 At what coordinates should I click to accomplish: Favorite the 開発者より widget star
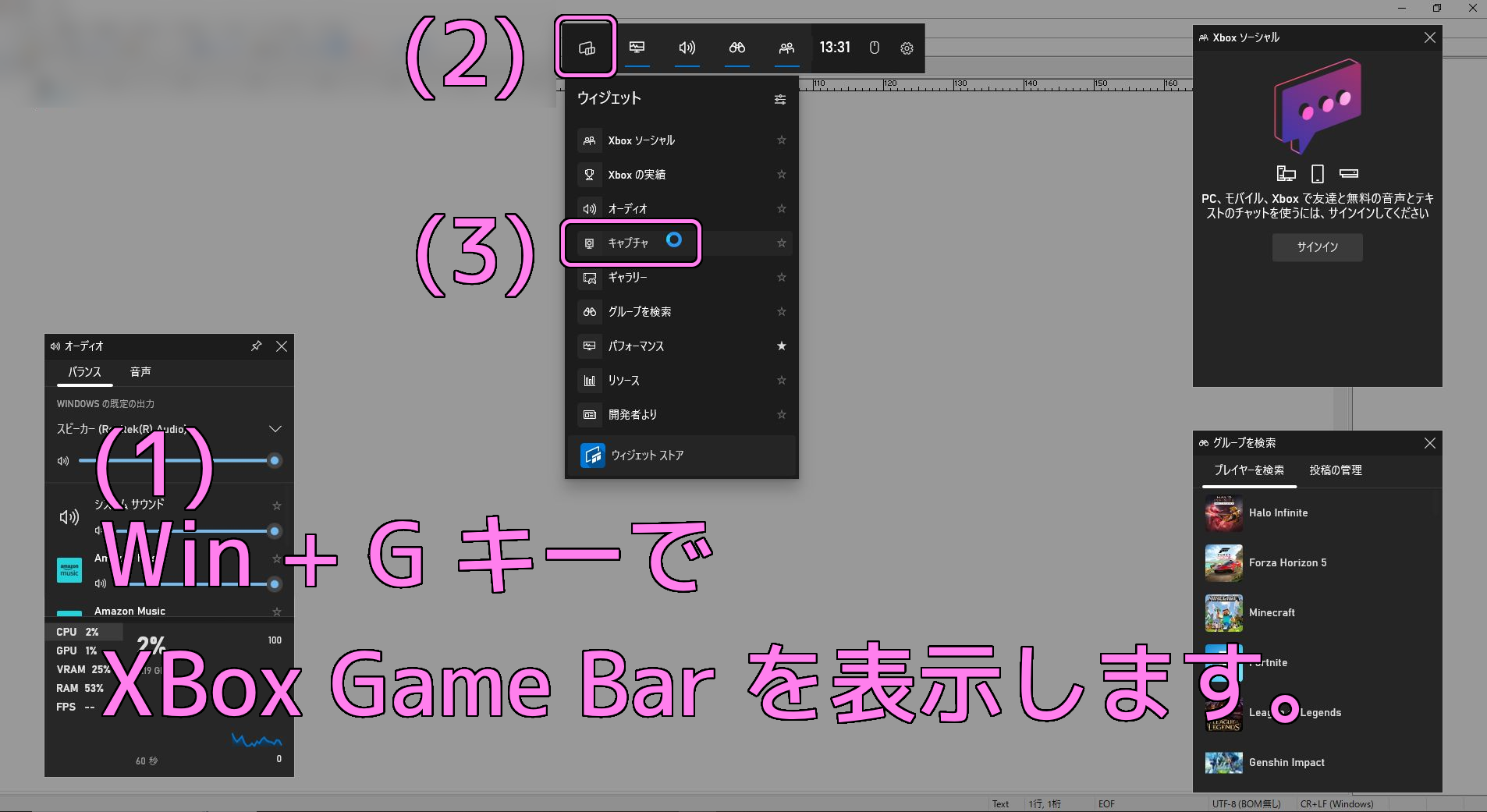pyautogui.click(x=781, y=415)
